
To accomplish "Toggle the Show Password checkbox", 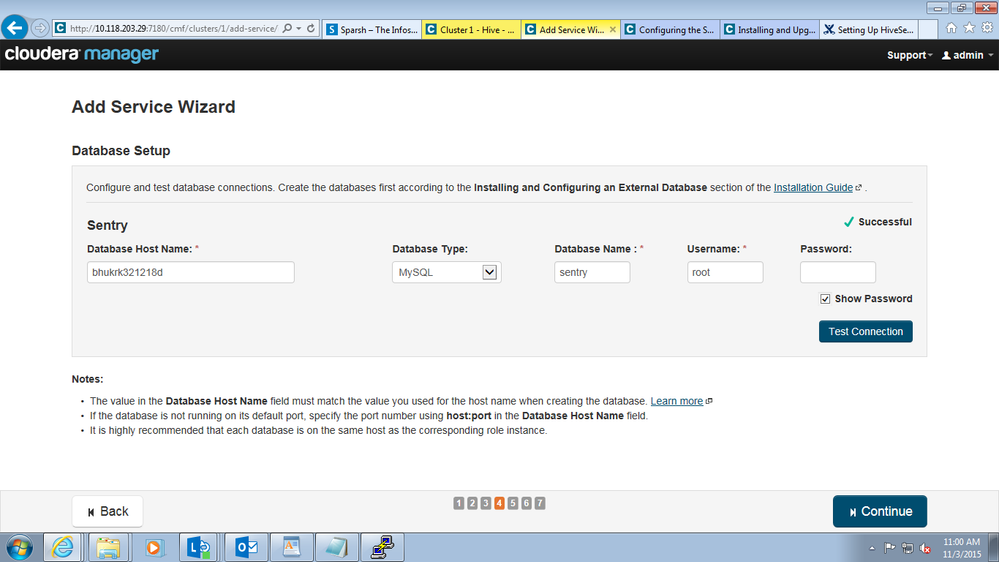I will click(825, 299).
